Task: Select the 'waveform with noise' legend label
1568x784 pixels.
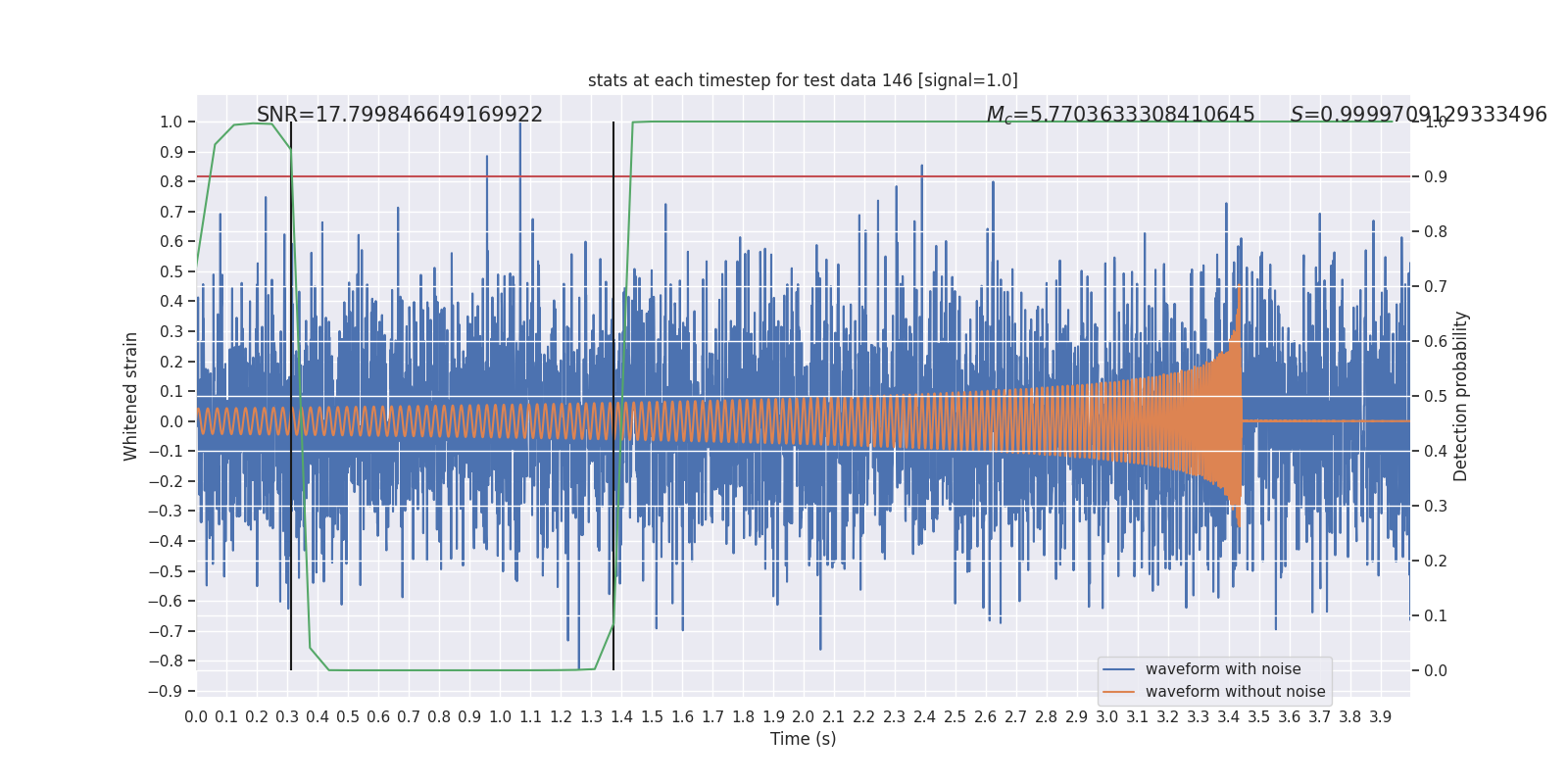Action: pyautogui.click(x=1223, y=669)
